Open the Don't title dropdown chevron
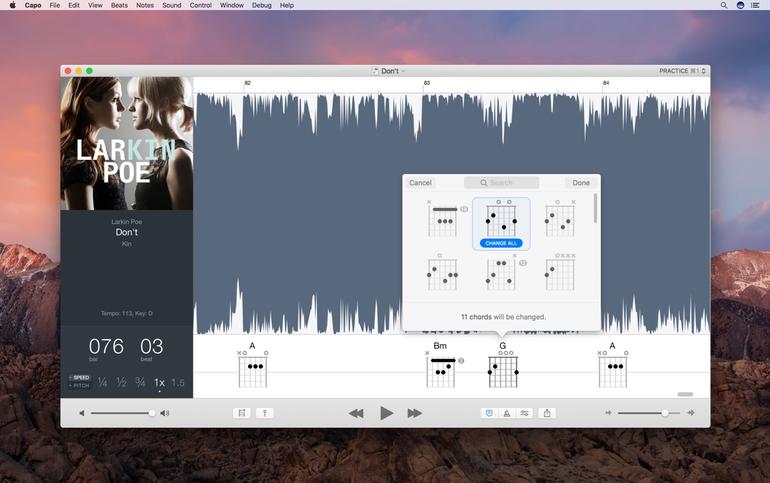This screenshot has width=770, height=483. tap(404, 71)
